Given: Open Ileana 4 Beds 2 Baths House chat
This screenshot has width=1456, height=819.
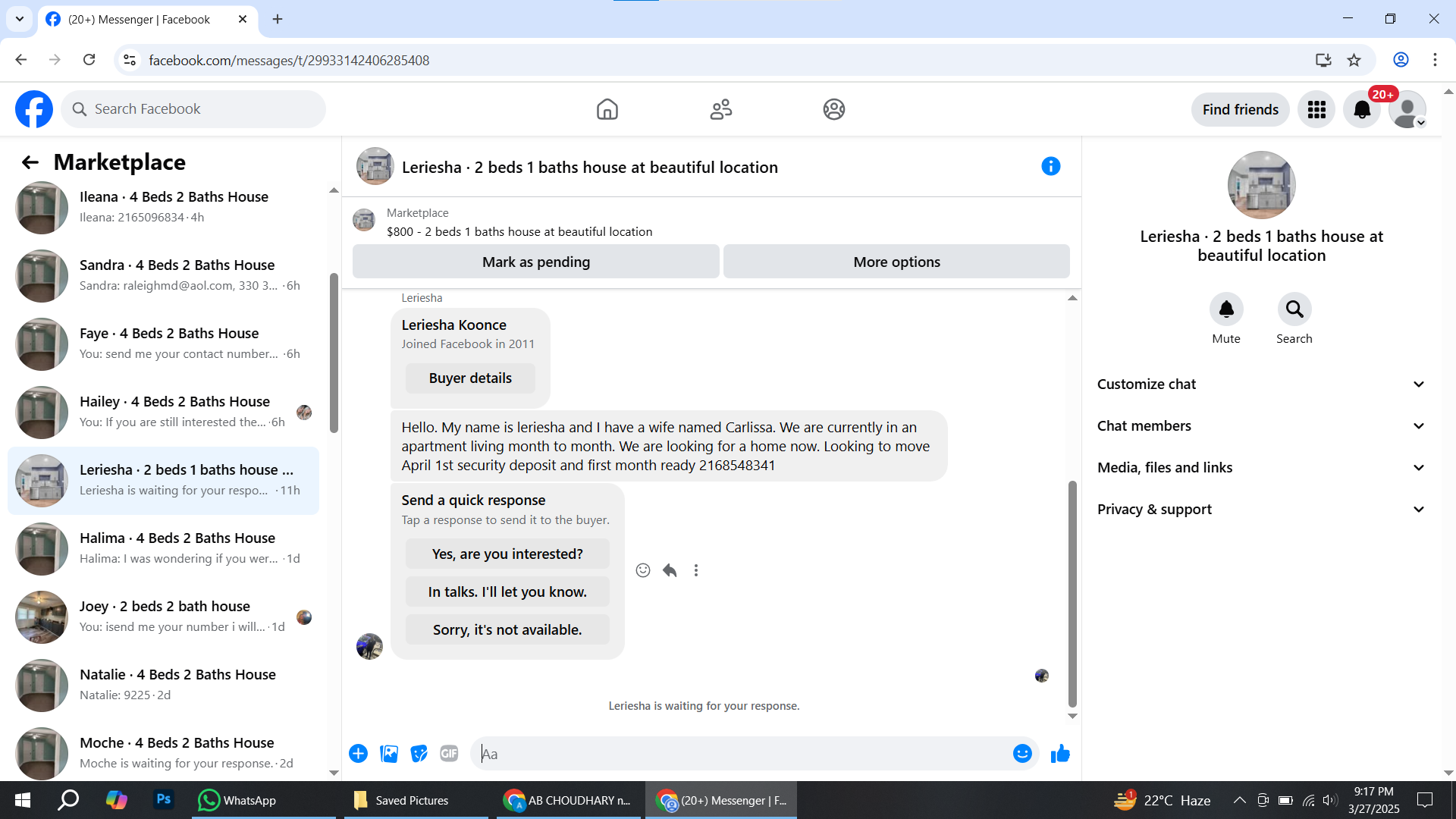Looking at the screenshot, I should (x=163, y=207).
